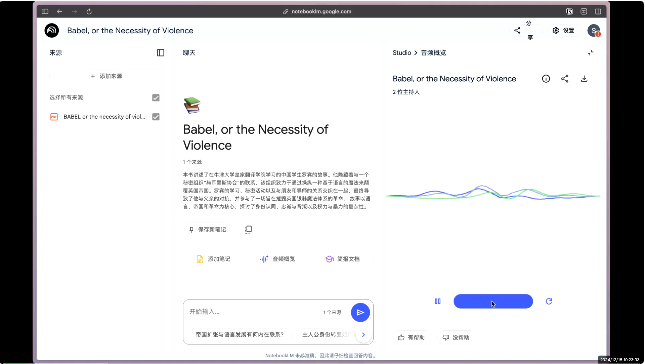The width and height of the screenshot is (645, 364).
Task: Click the PDF icon of the BABEL source
Action: (x=54, y=117)
